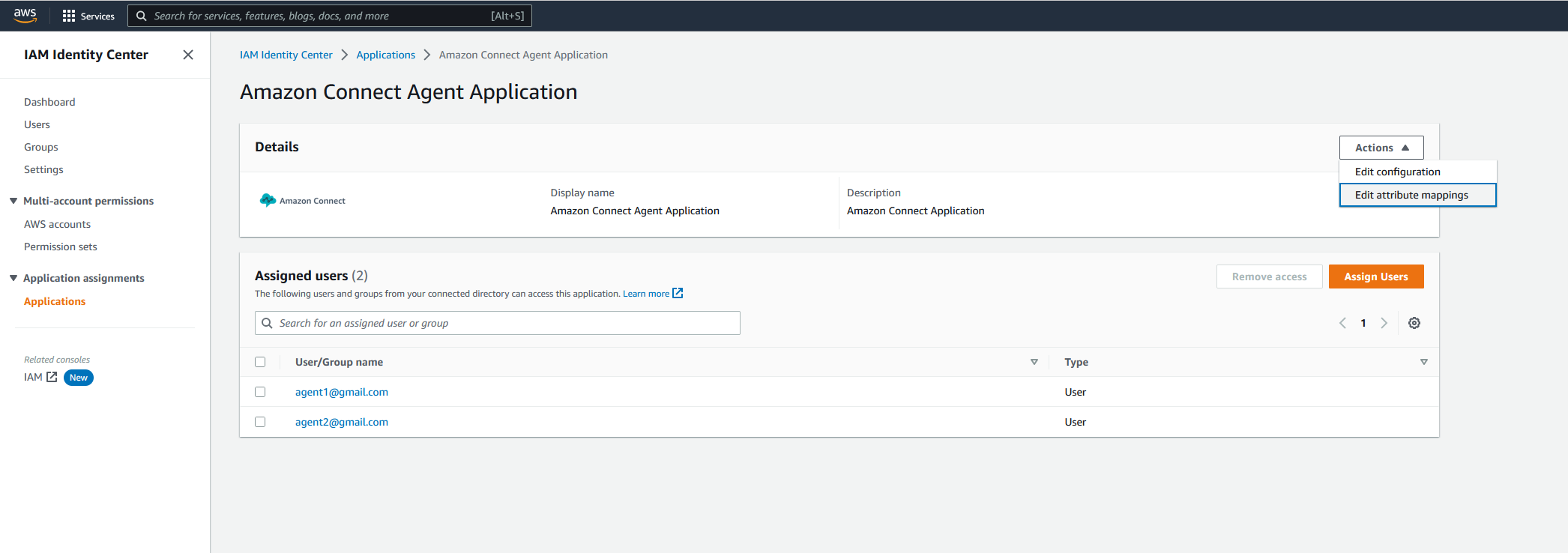This screenshot has height=553, width=1568.
Task: Open Users in the sidebar
Action: [x=37, y=124]
